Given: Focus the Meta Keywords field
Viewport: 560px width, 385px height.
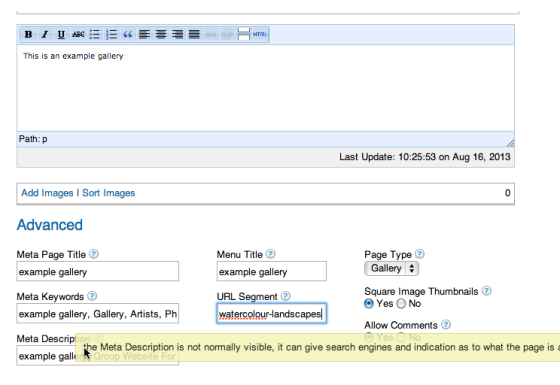Looking at the screenshot, I should (98, 314).
